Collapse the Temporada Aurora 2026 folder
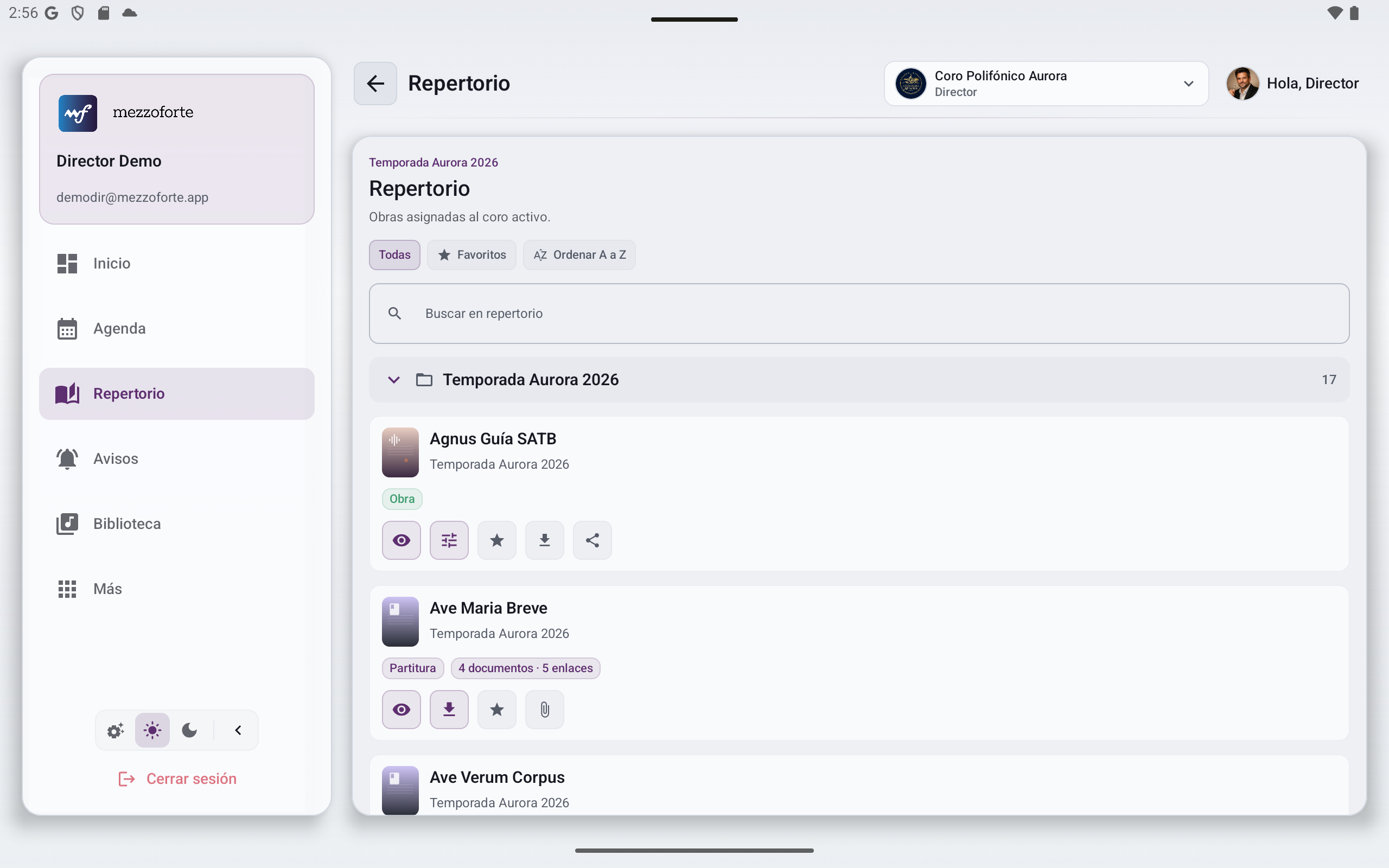 [x=394, y=380]
